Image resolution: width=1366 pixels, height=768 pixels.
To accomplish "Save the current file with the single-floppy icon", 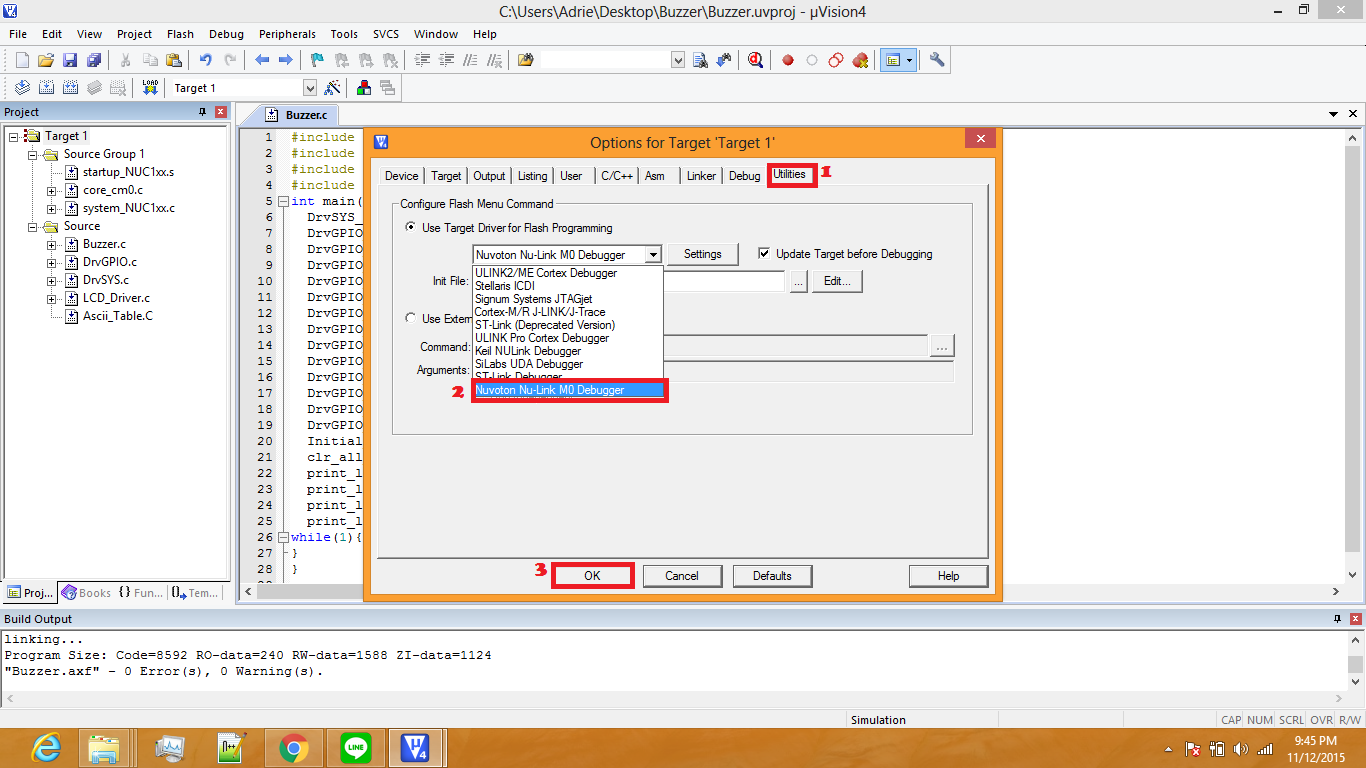I will point(70,60).
